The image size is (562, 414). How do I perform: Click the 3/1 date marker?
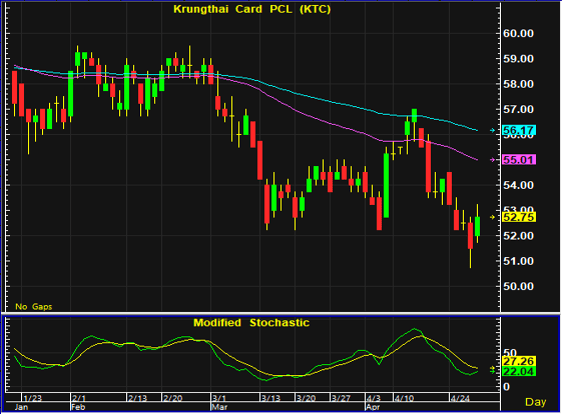[219, 398]
